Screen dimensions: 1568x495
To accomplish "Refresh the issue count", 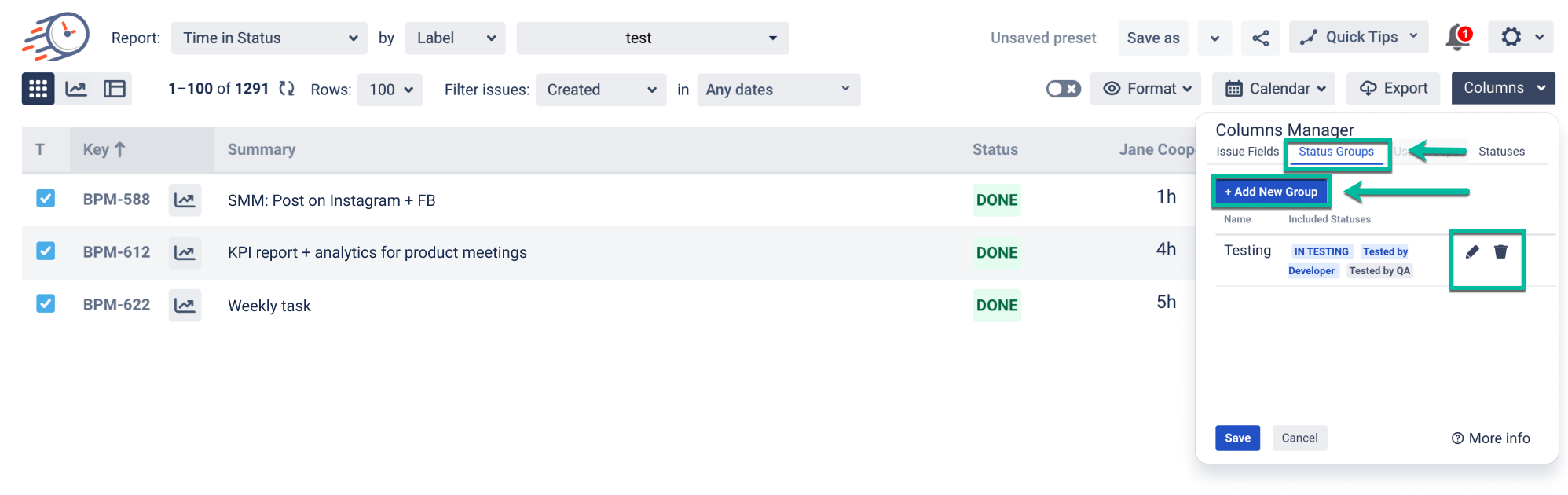I will [287, 89].
